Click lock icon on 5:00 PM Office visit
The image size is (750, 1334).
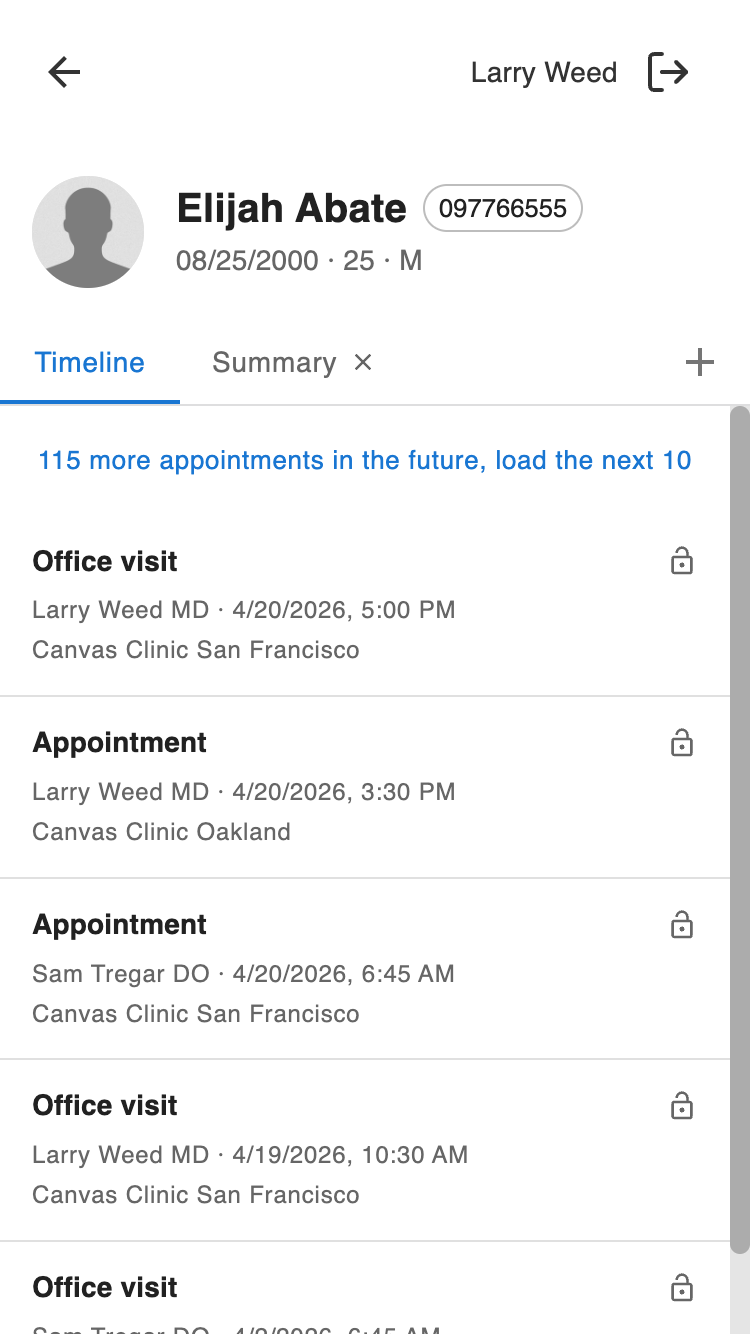click(x=681, y=561)
